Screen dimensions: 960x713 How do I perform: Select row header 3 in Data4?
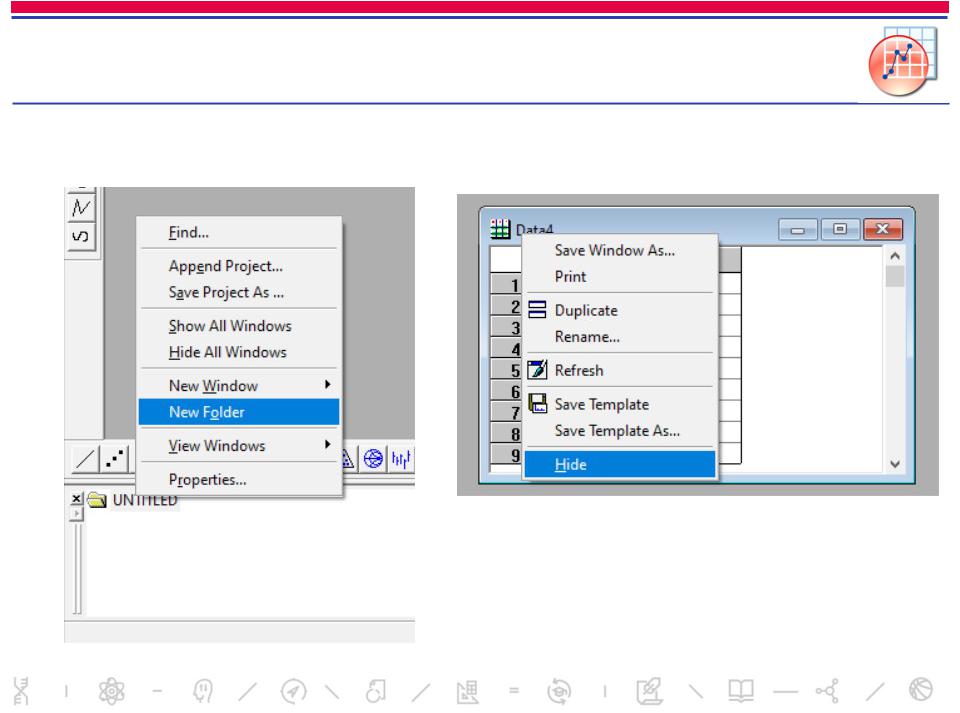[506, 327]
